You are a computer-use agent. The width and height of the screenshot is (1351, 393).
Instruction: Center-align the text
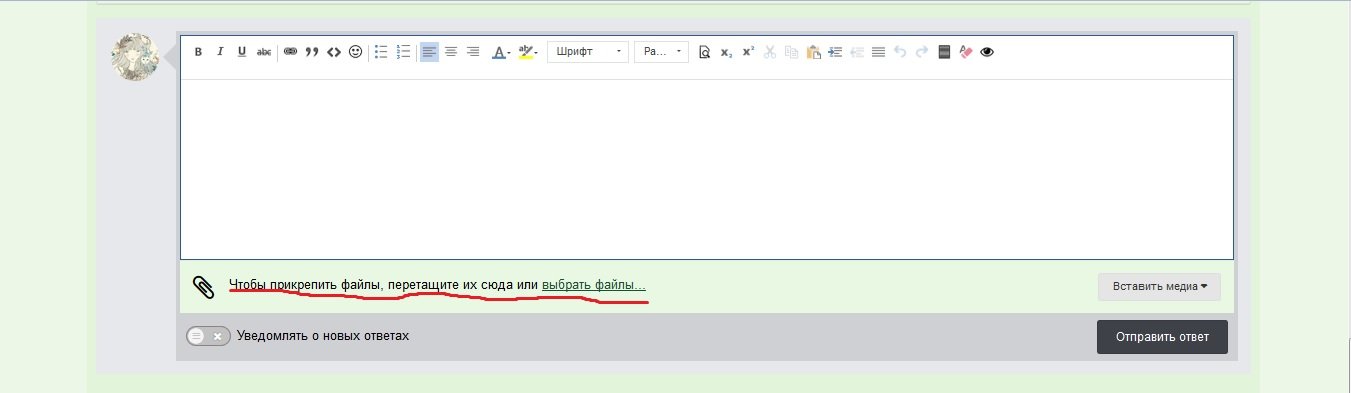point(451,52)
